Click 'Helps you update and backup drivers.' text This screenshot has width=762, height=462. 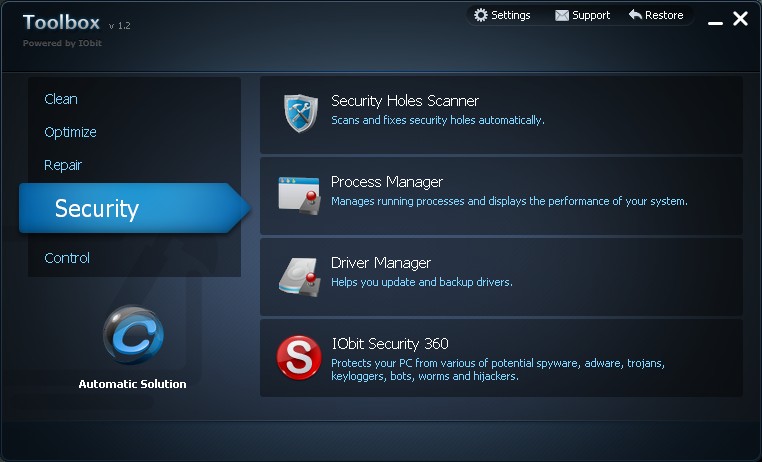(x=422, y=282)
